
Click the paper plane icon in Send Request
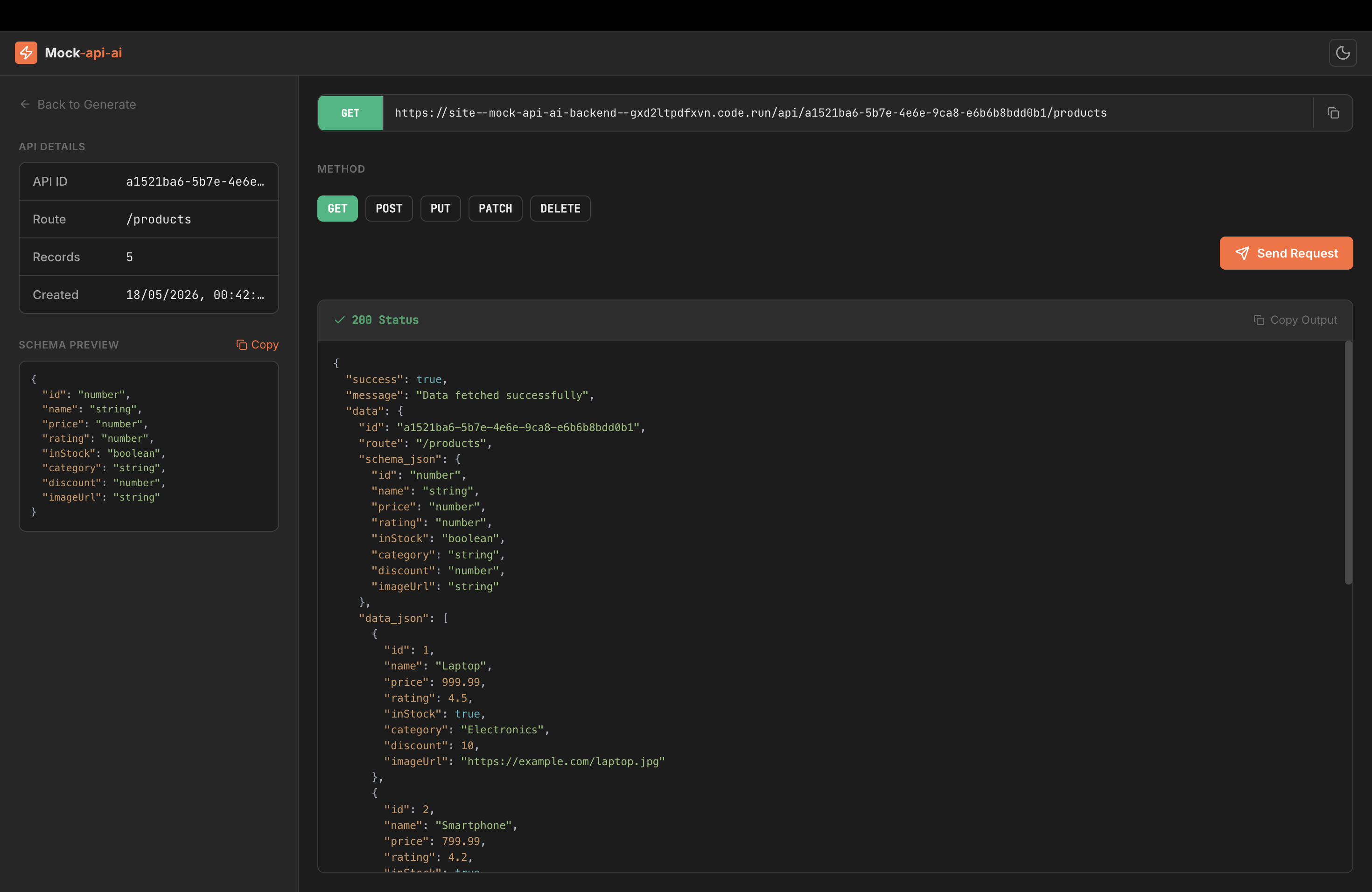[x=1242, y=253]
